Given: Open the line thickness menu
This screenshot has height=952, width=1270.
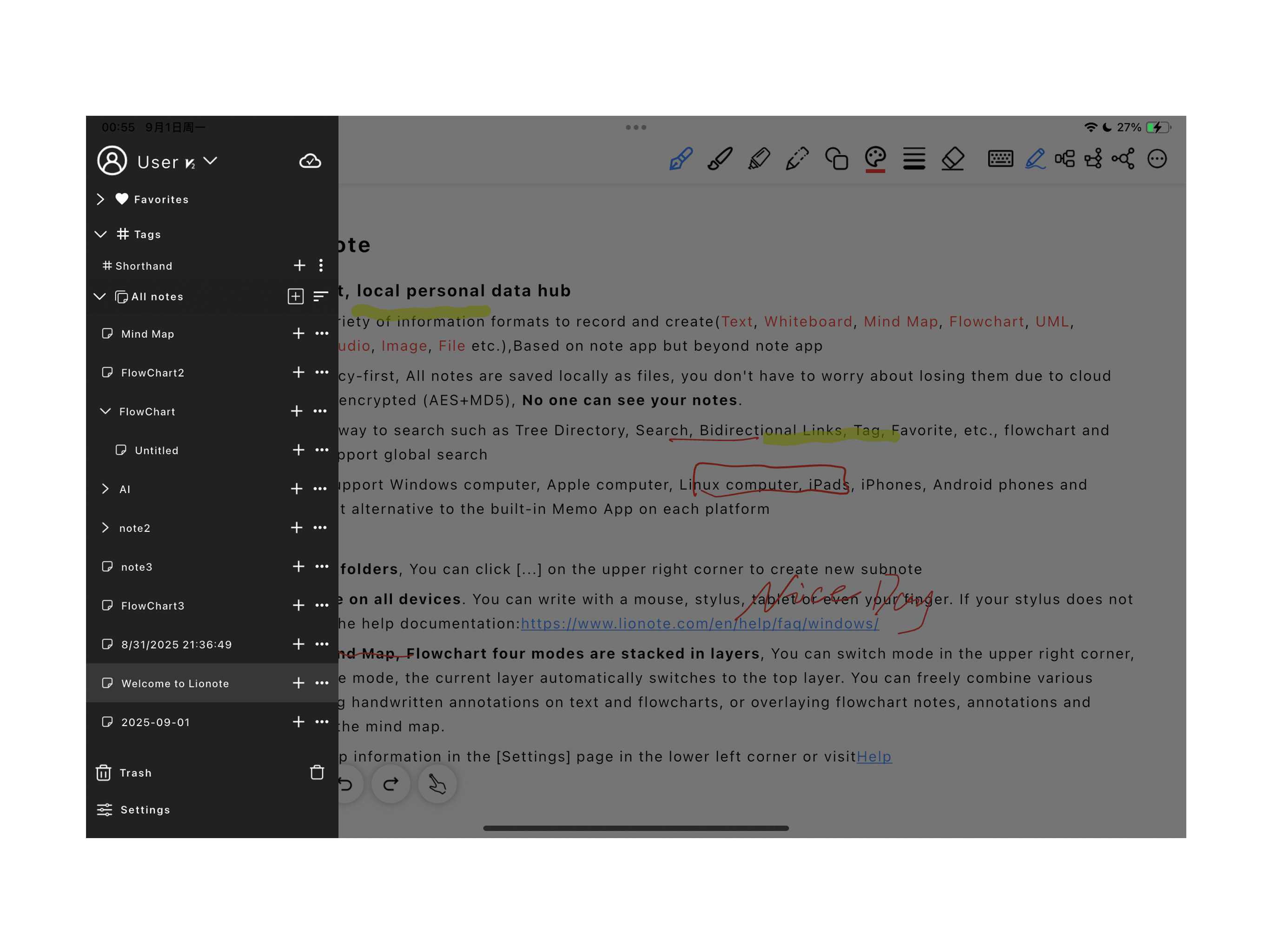Looking at the screenshot, I should point(913,159).
